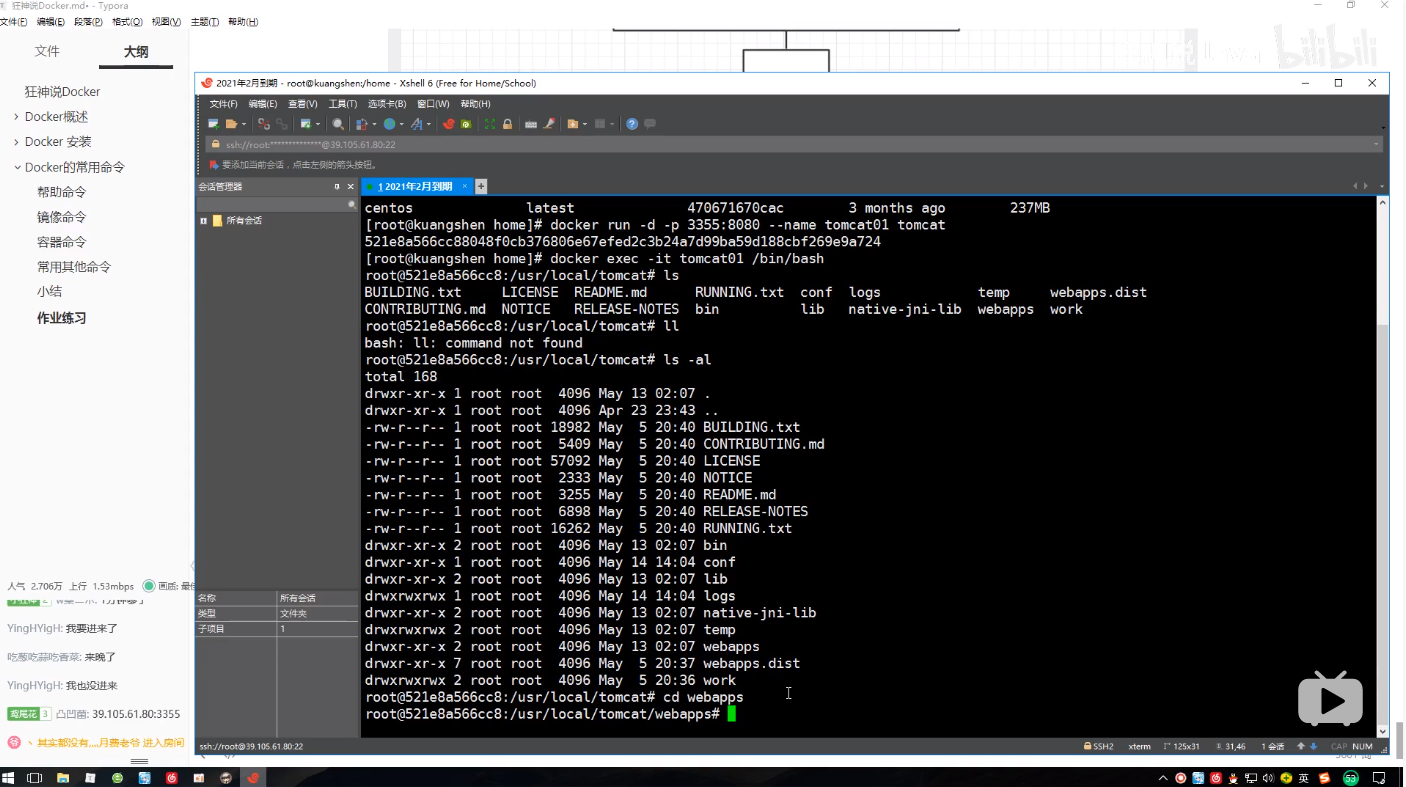
Task: Click the blue Help question mark icon
Action: tap(632, 124)
